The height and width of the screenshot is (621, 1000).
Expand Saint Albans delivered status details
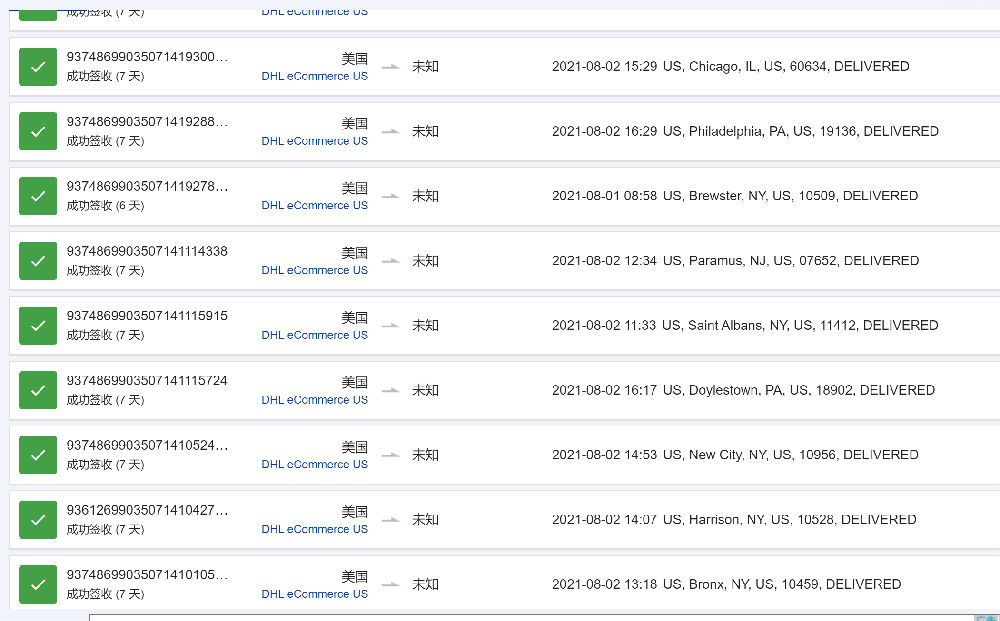[x=745, y=326]
